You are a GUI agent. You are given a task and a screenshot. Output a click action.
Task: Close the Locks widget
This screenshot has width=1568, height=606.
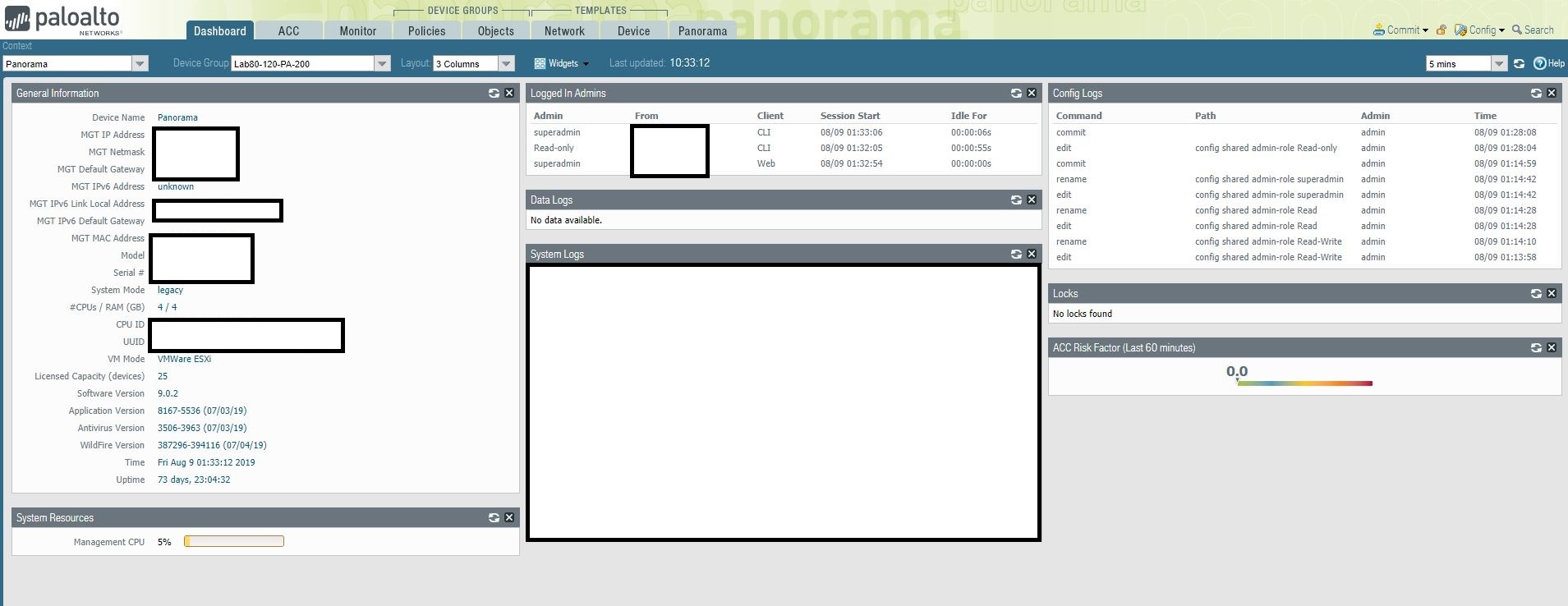click(x=1552, y=294)
